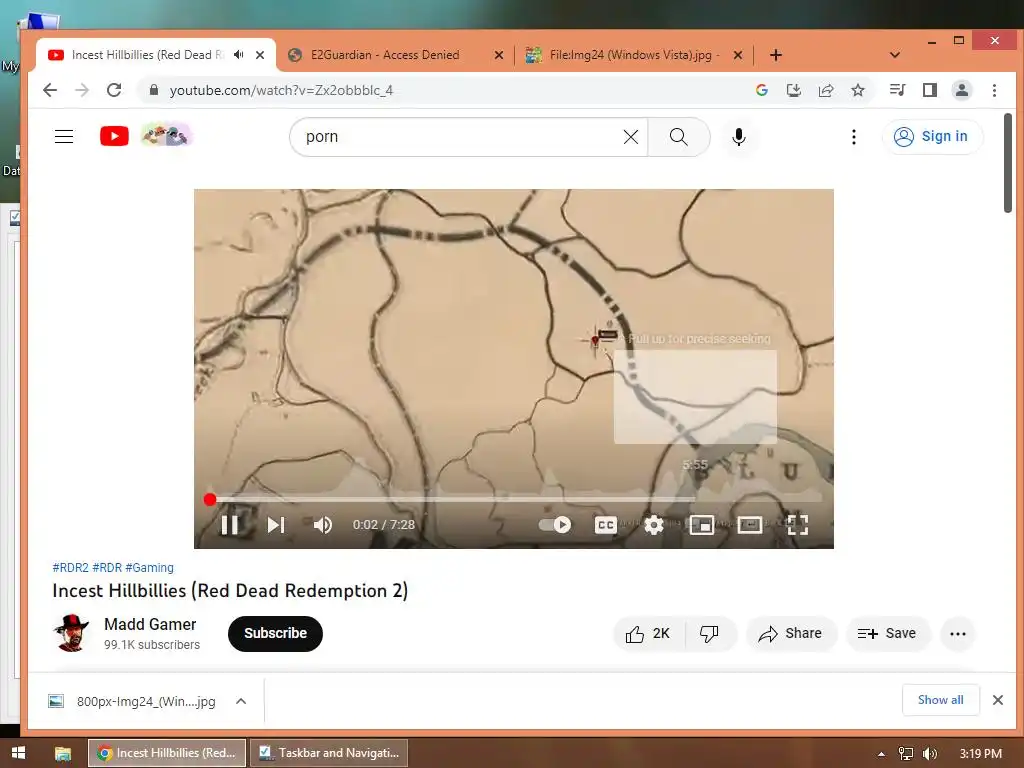Screen dimensions: 1024x768
Task: Go to YouTube home via logo
Action: [114, 136]
